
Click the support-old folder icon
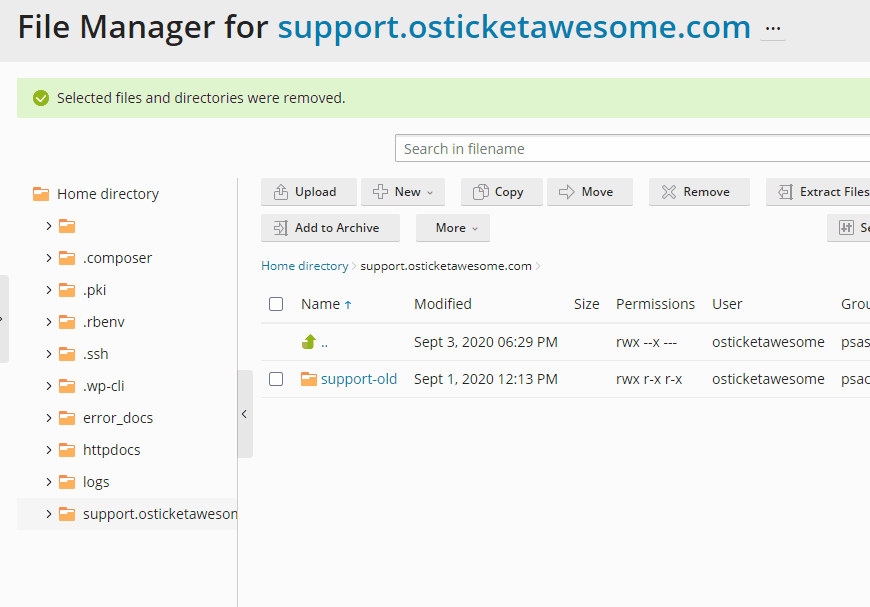tap(309, 379)
